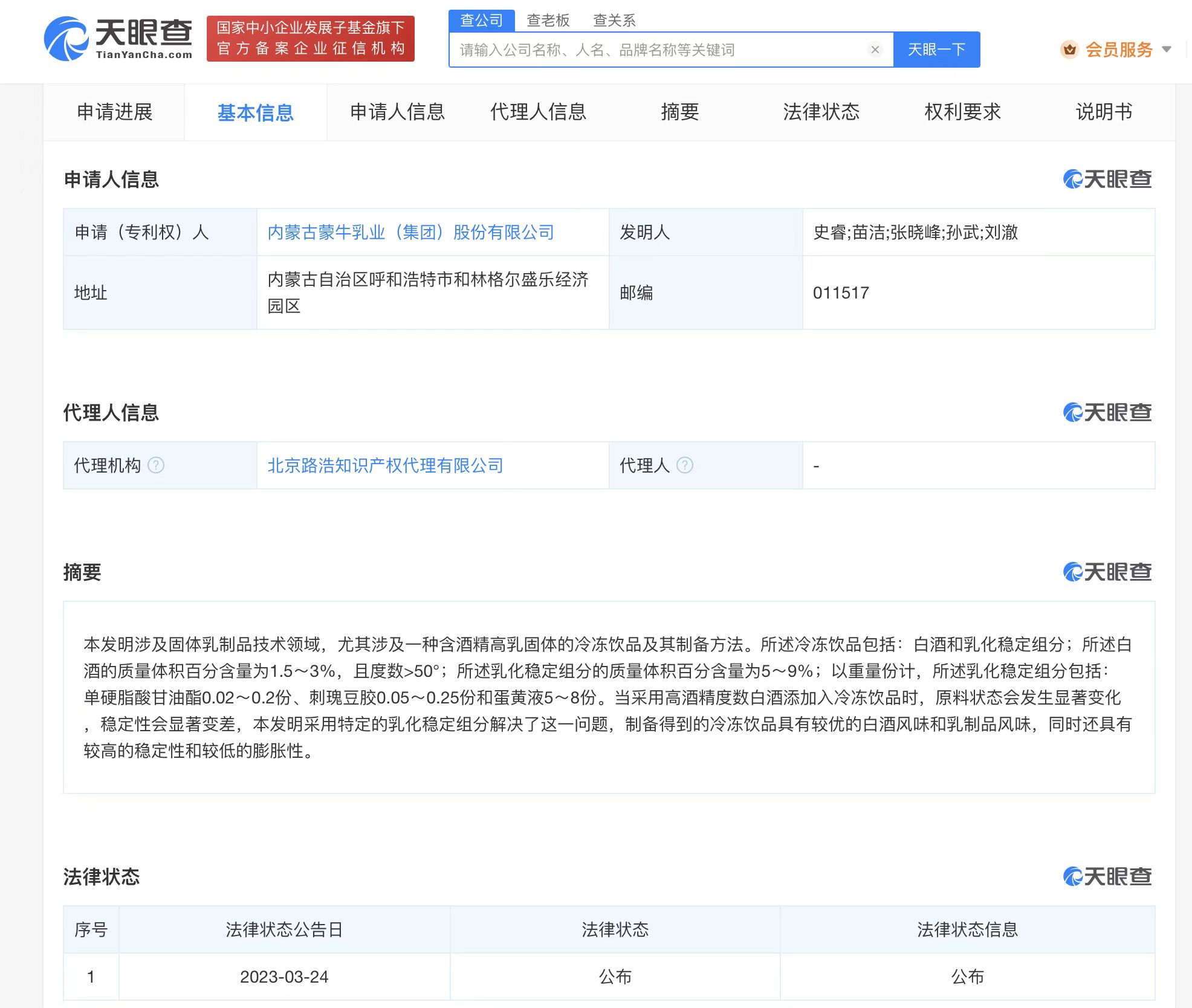Click the 发明人 label cell
The image size is (1192, 1008).
click(705, 232)
